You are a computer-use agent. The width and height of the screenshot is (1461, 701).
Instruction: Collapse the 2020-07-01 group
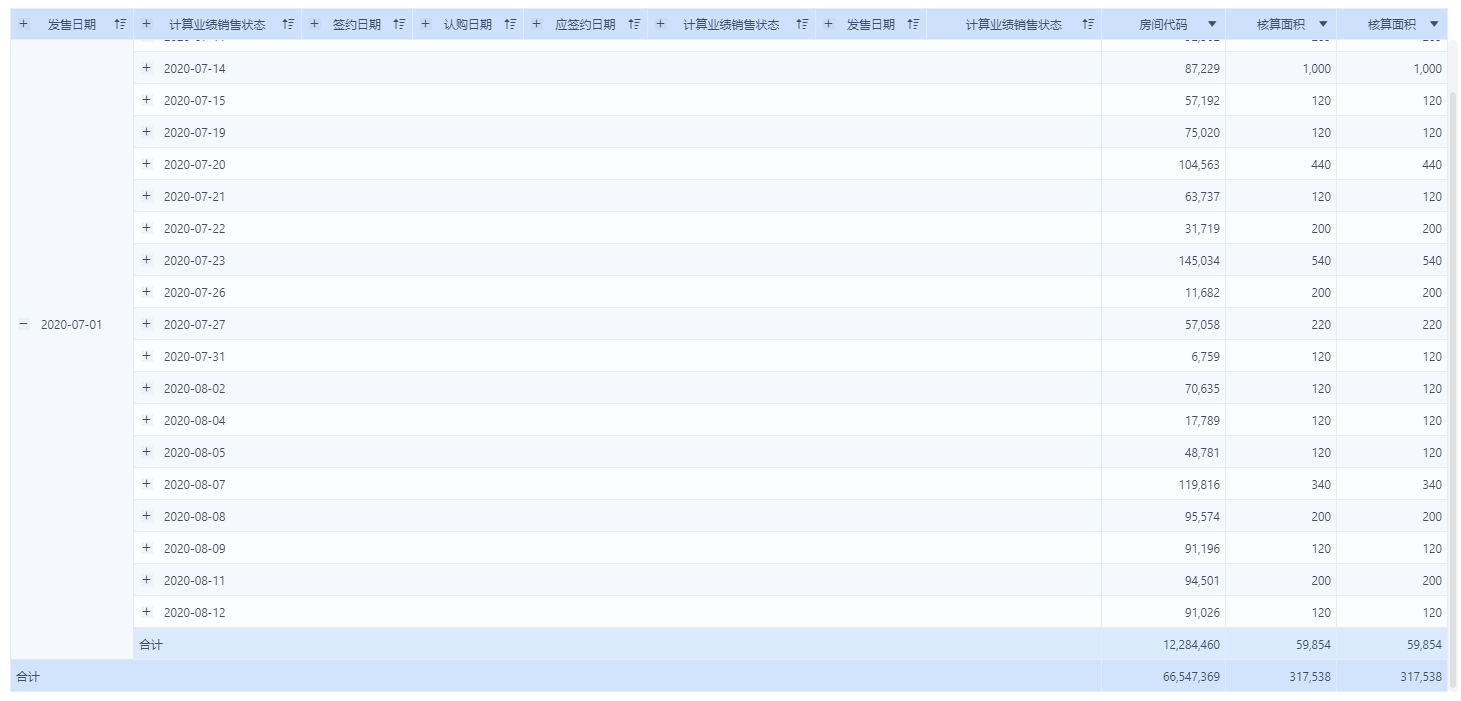click(24, 324)
